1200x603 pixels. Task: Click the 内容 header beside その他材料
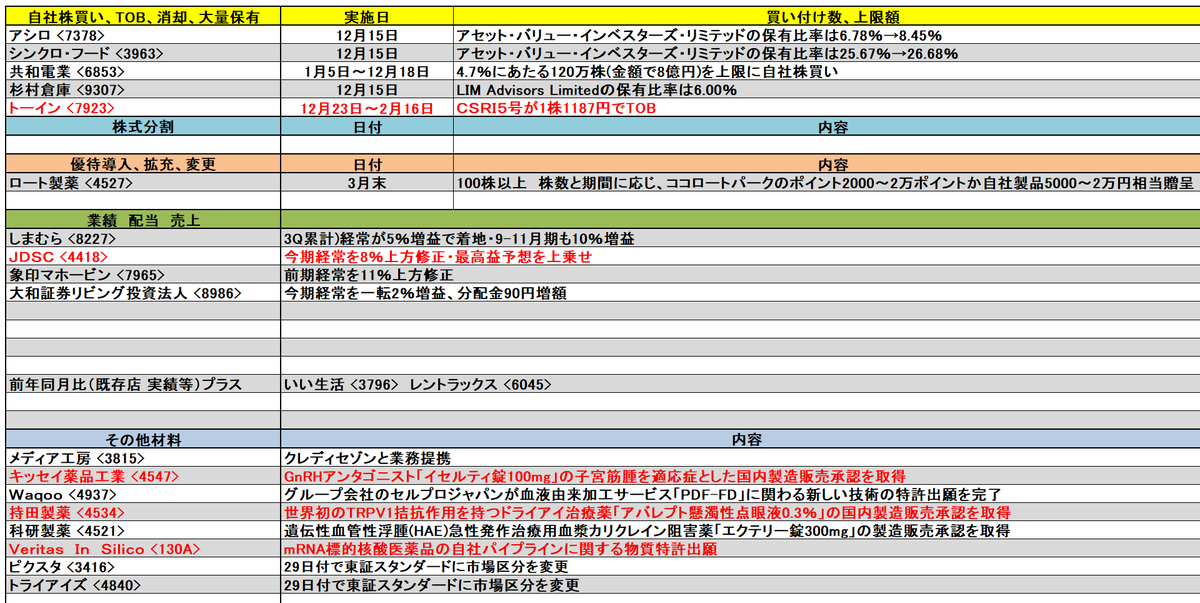pyautogui.click(x=740, y=439)
